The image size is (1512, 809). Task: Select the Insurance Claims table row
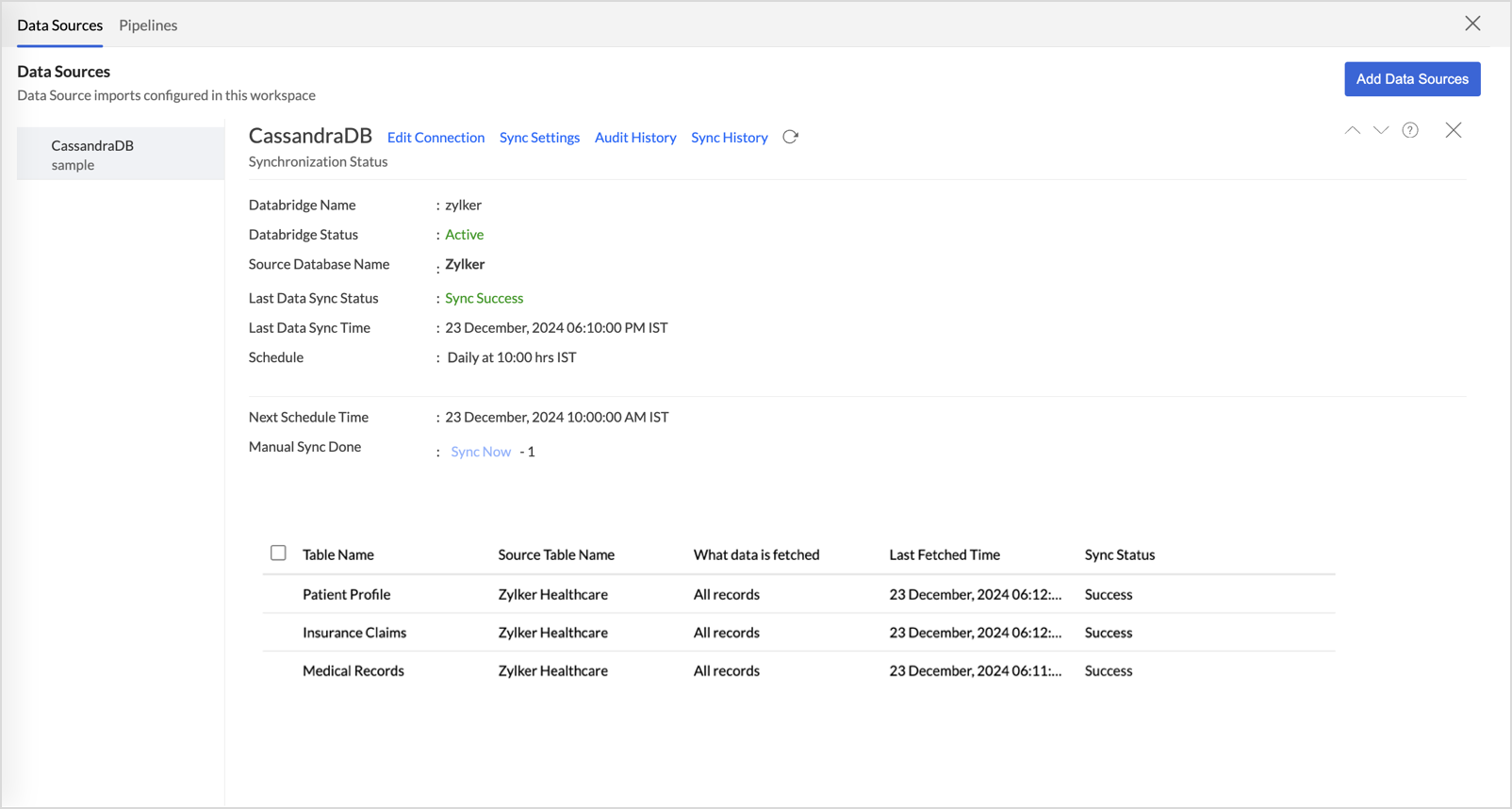click(353, 633)
